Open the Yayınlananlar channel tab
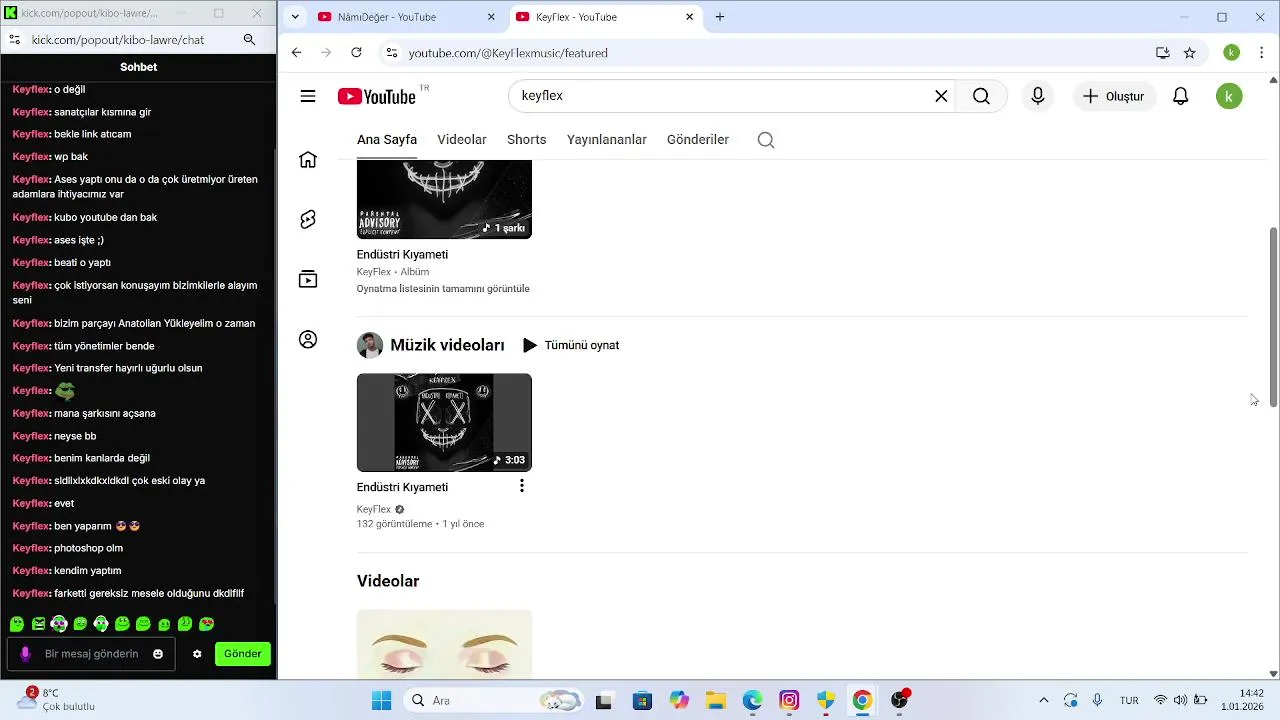 click(x=607, y=140)
